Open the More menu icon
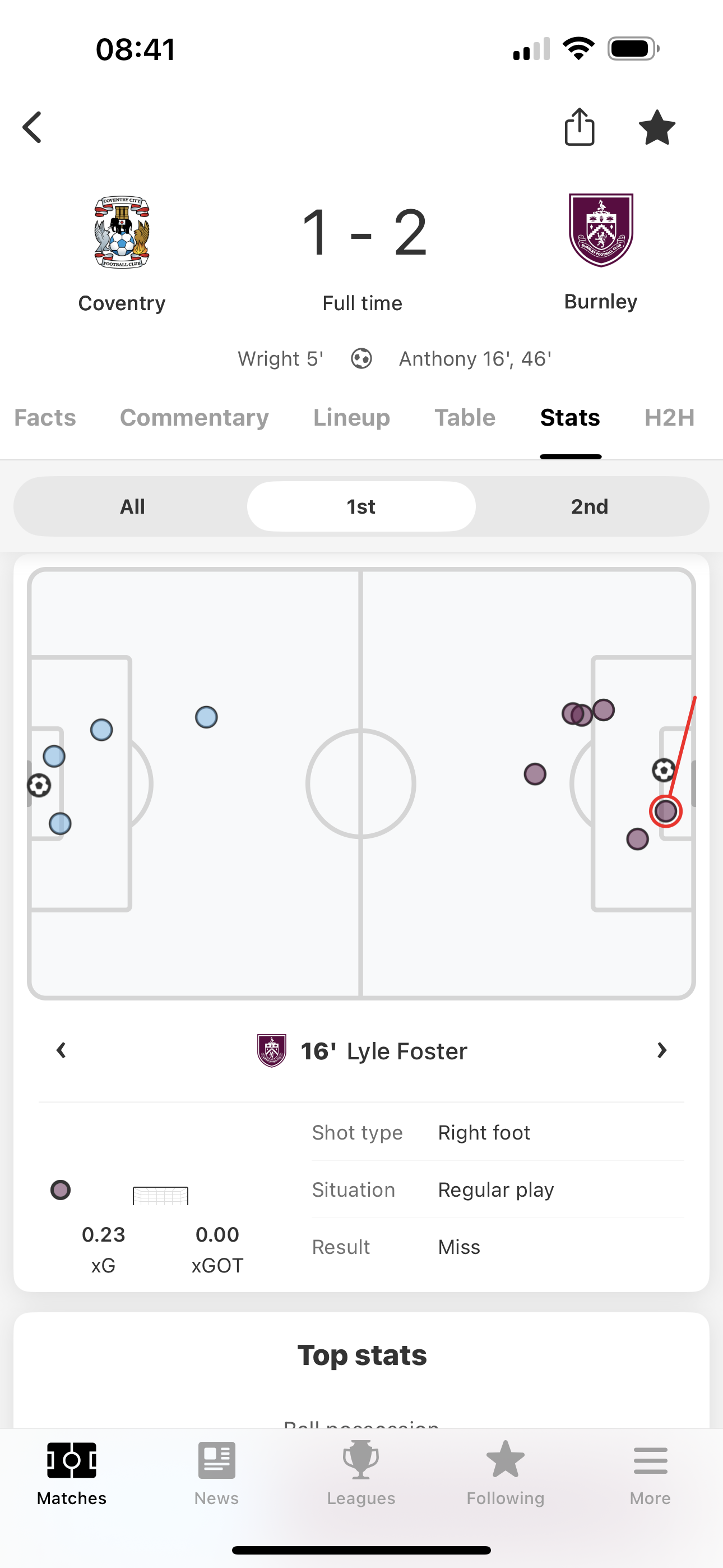 pos(650,1460)
